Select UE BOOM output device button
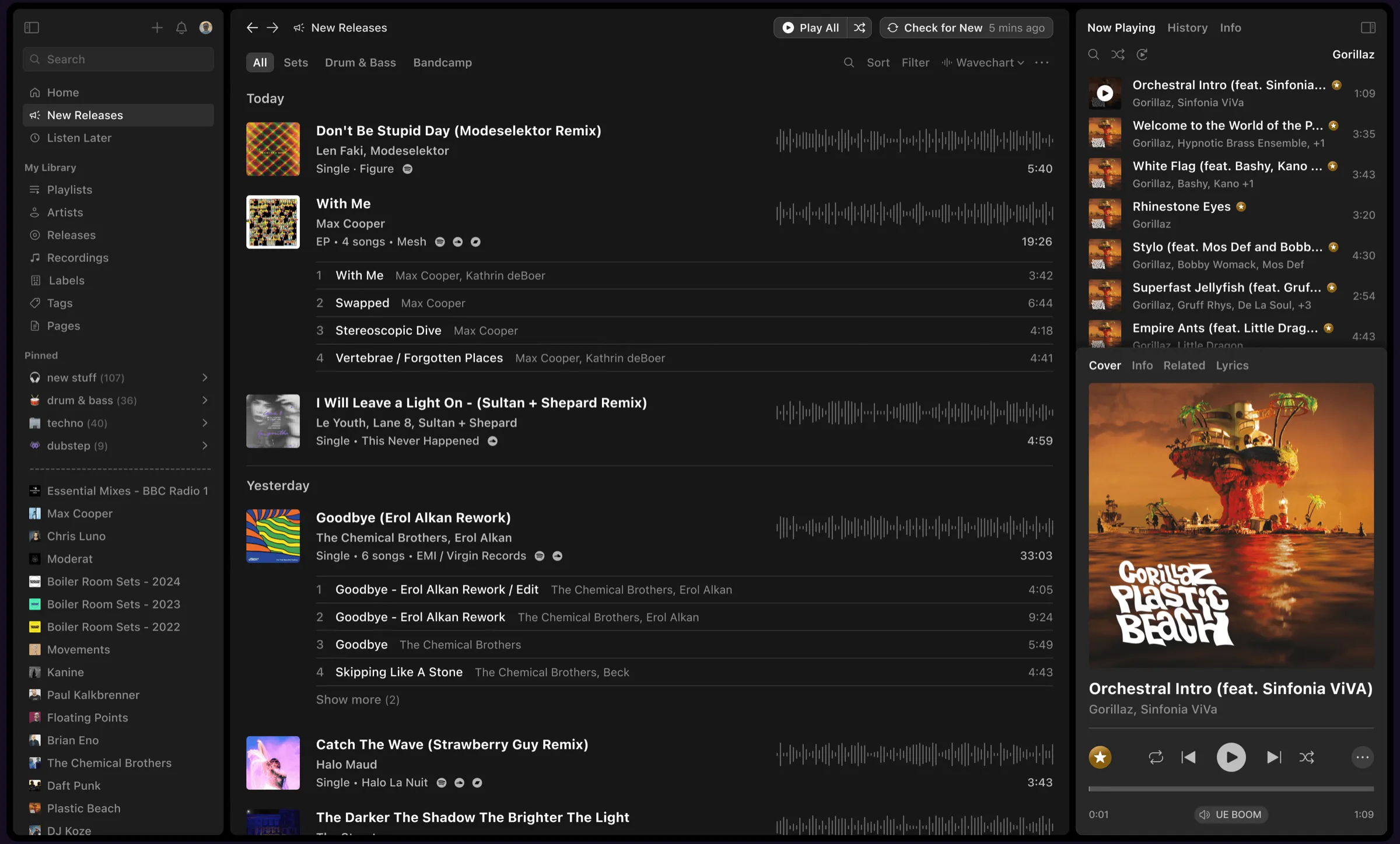The width and height of the screenshot is (1400, 844). pos(1230,814)
